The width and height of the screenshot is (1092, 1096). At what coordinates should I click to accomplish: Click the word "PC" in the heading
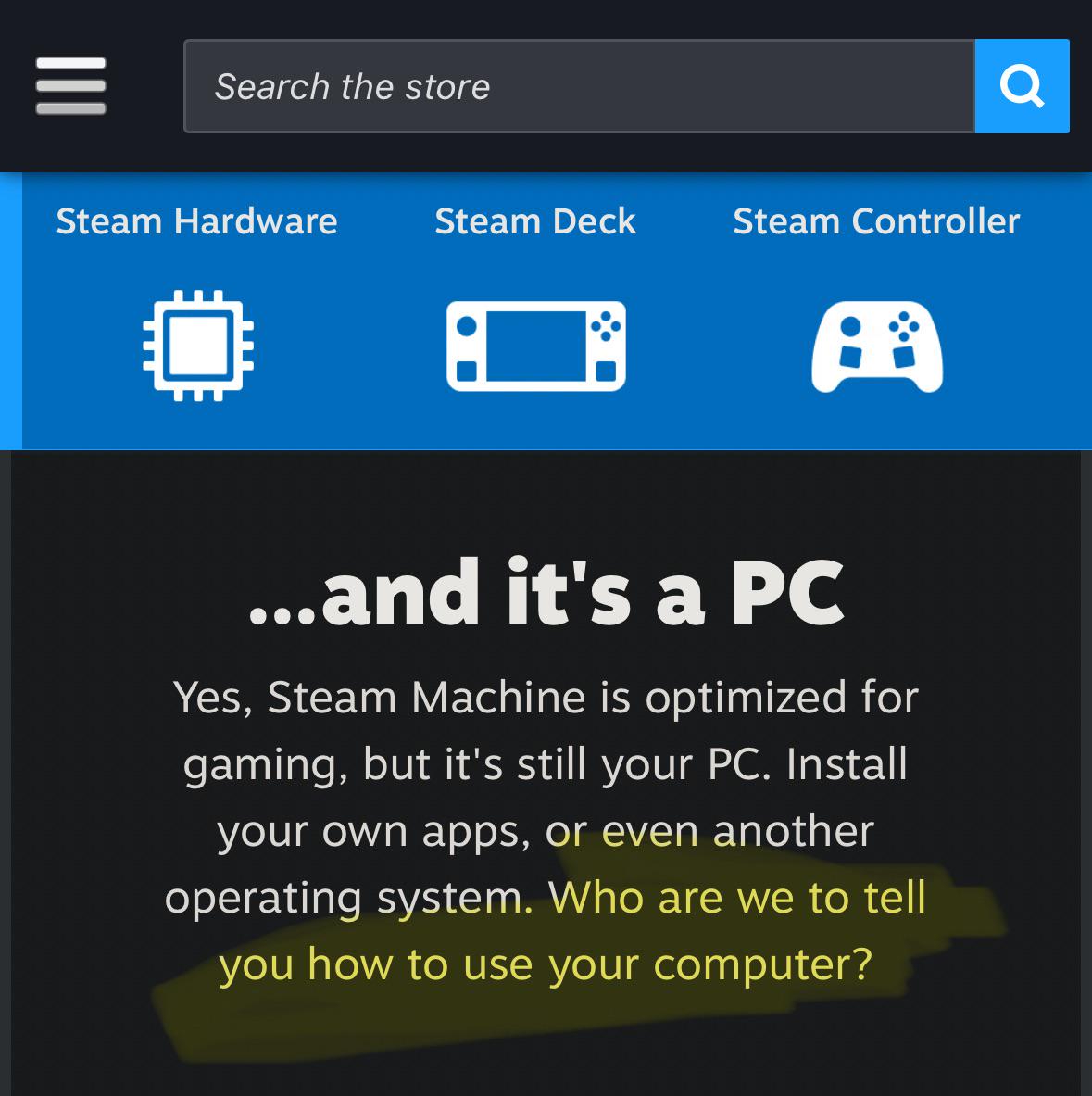[x=788, y=593]
